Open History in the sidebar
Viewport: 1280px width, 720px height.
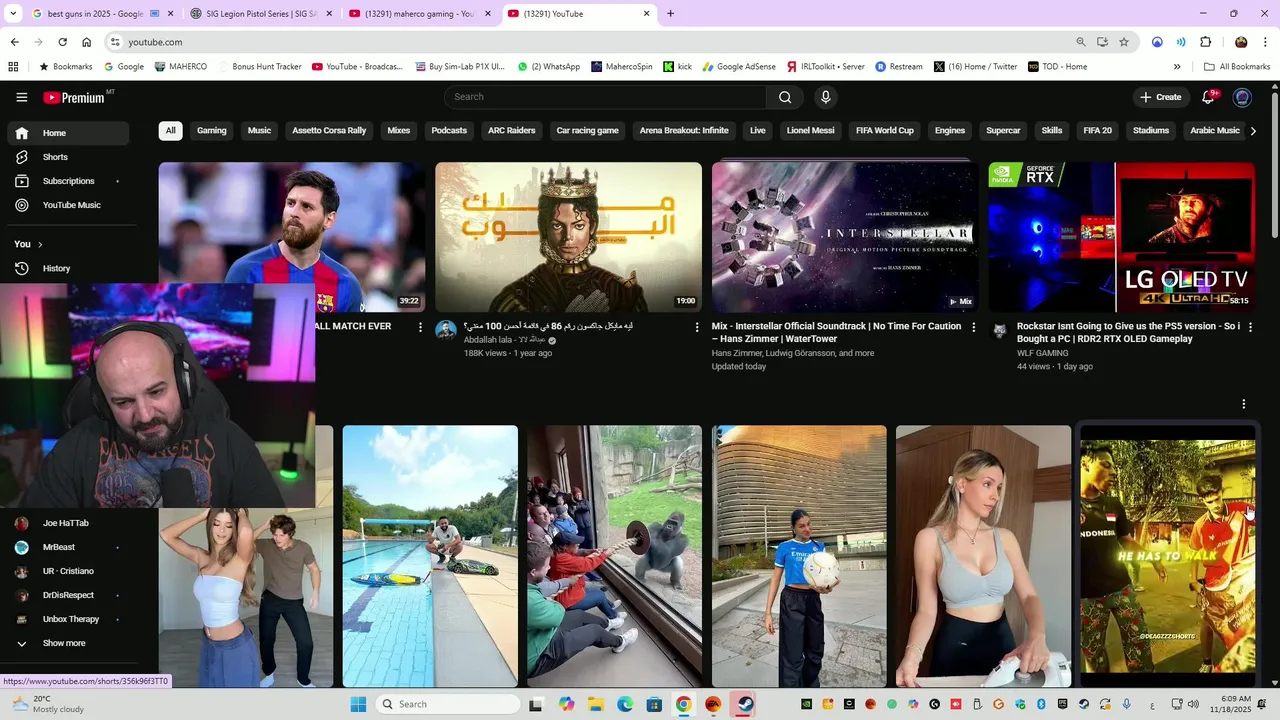click(x=68, y=268)
